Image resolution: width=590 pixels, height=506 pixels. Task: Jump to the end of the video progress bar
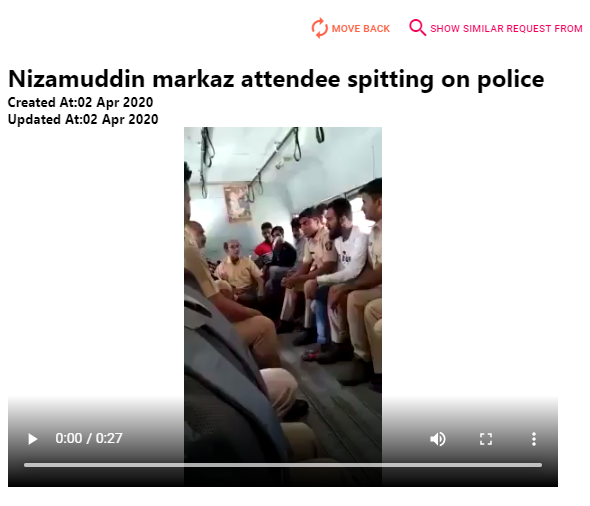point(540,465)
